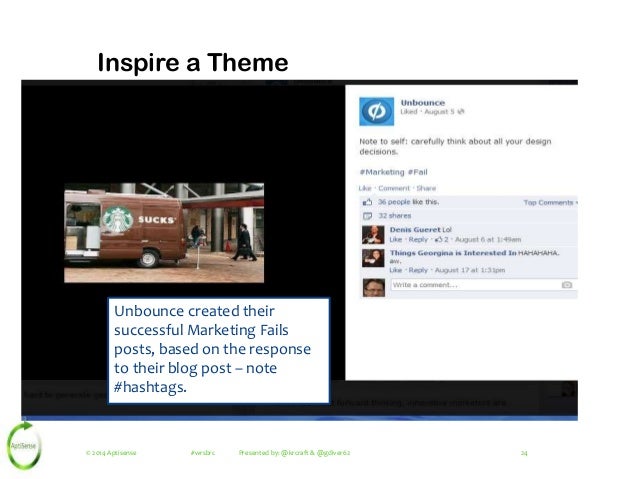Click the camera attach-photo icon
638x479 pixels.
[567, 285]
